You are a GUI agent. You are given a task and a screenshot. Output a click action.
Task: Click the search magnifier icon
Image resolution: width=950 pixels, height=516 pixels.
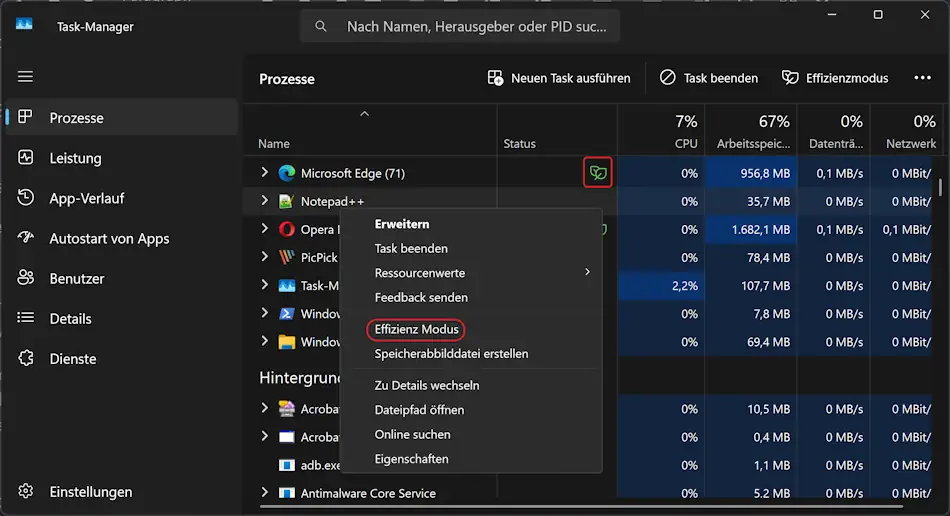click(x=321, y=26)
